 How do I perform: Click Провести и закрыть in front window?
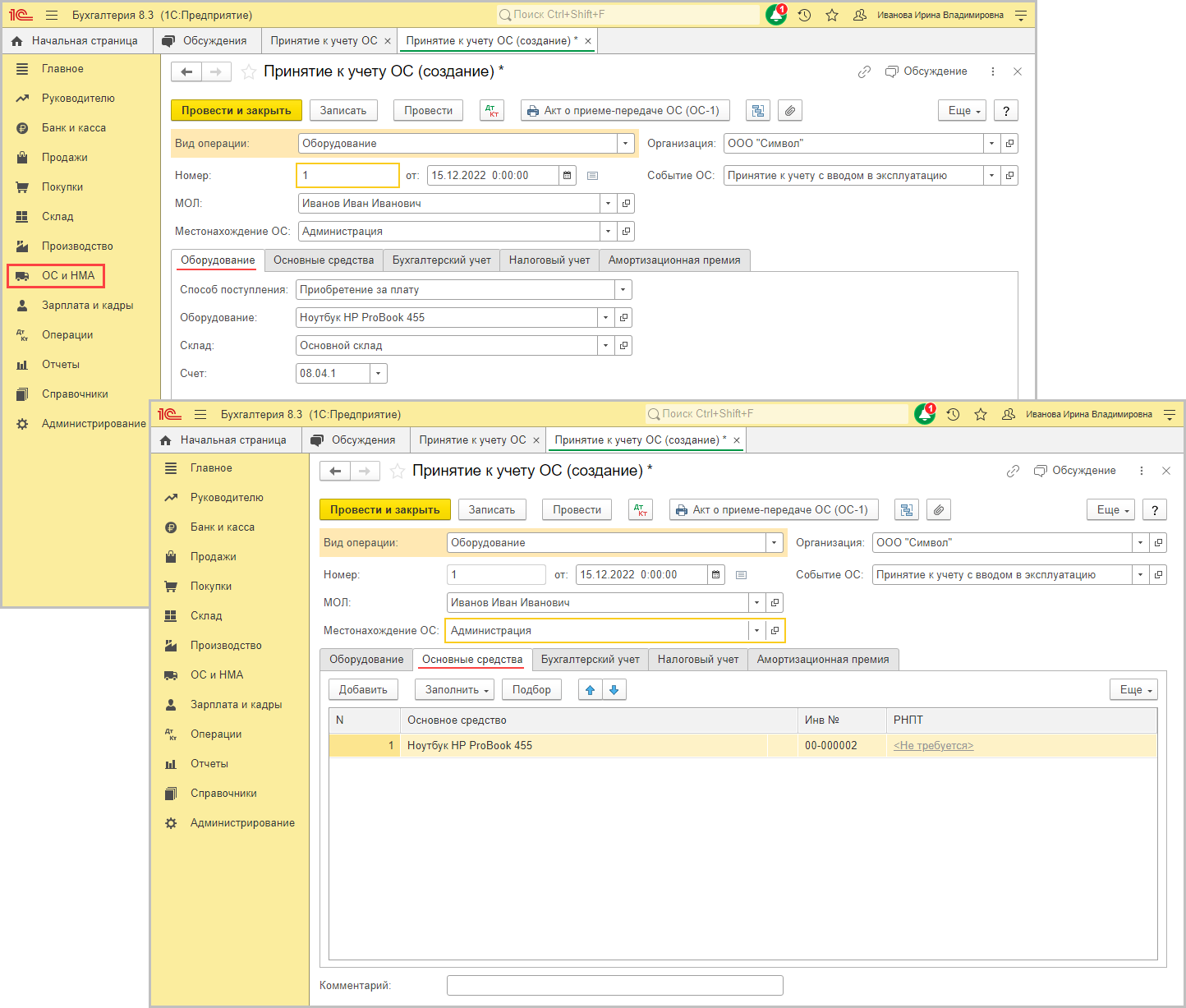pyautogui.click(x=385, y=509)
